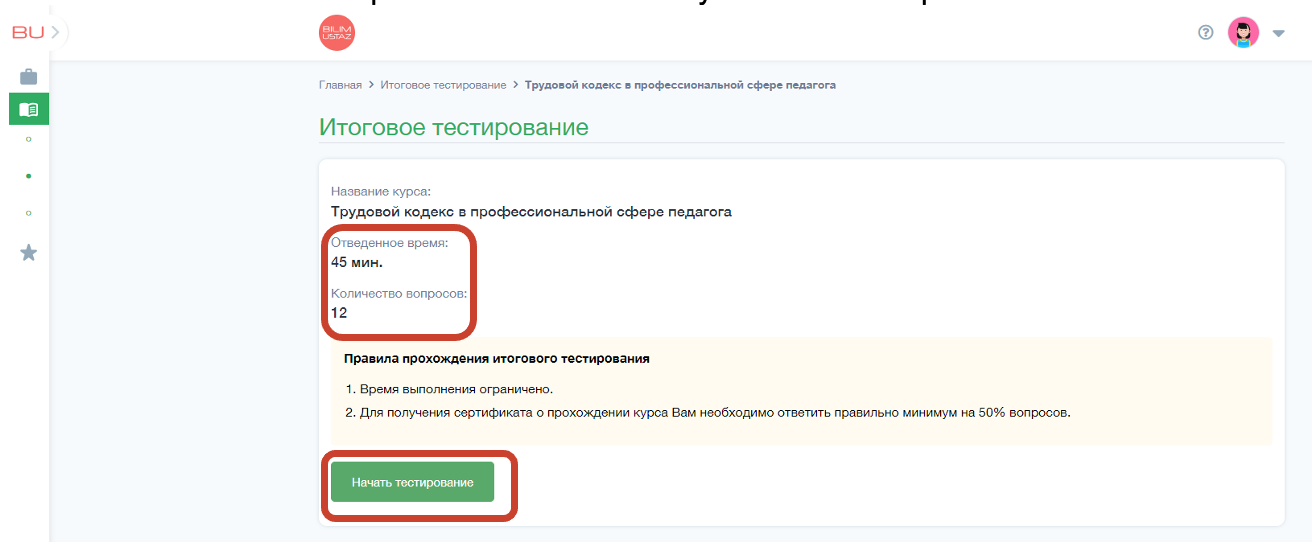Image resolution: width=1316 pixels, height=547 pixels.
Task: Click the 45 мин. time value
Action: click(357, 262)
